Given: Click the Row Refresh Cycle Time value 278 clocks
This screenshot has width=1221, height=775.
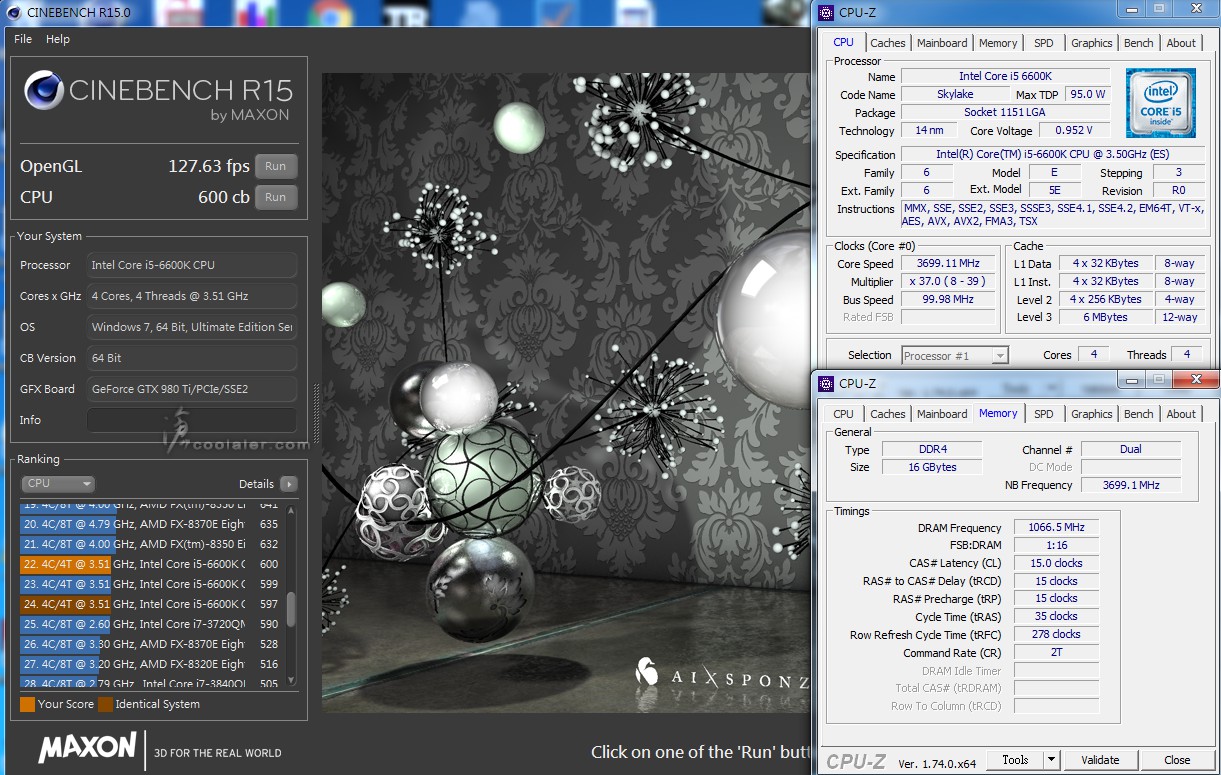Looking at the screenshot, I should point(1056,634).
